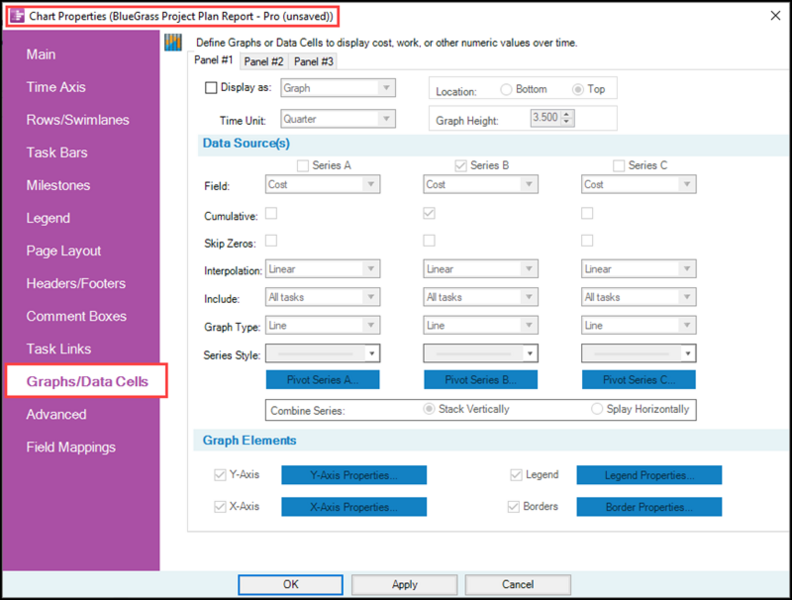The image size is (792, 600).
Task: Enable the Series C checkbox
Action: coord(619,166)
